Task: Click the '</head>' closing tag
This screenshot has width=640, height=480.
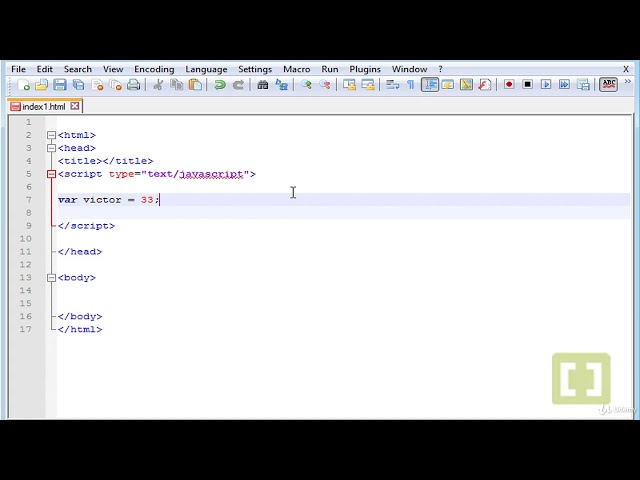Action: coord(80,252)
